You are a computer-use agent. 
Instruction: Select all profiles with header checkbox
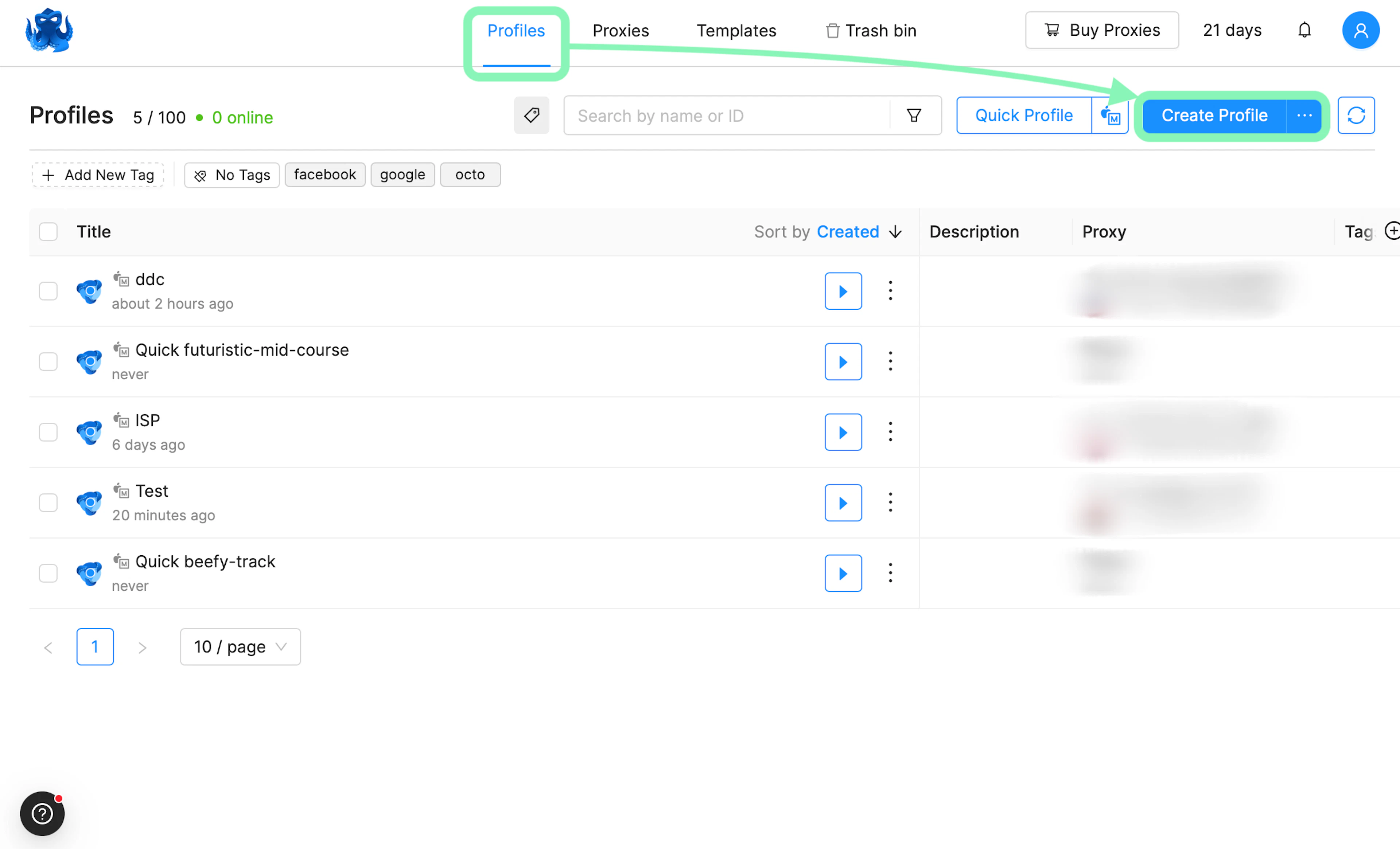pos(48,232)
